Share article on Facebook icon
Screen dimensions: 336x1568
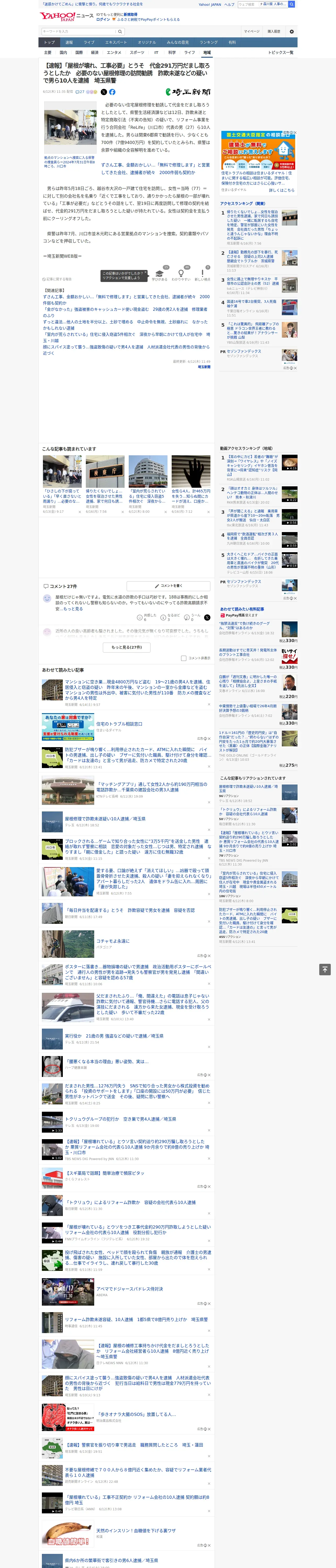[x=112, y=92]
